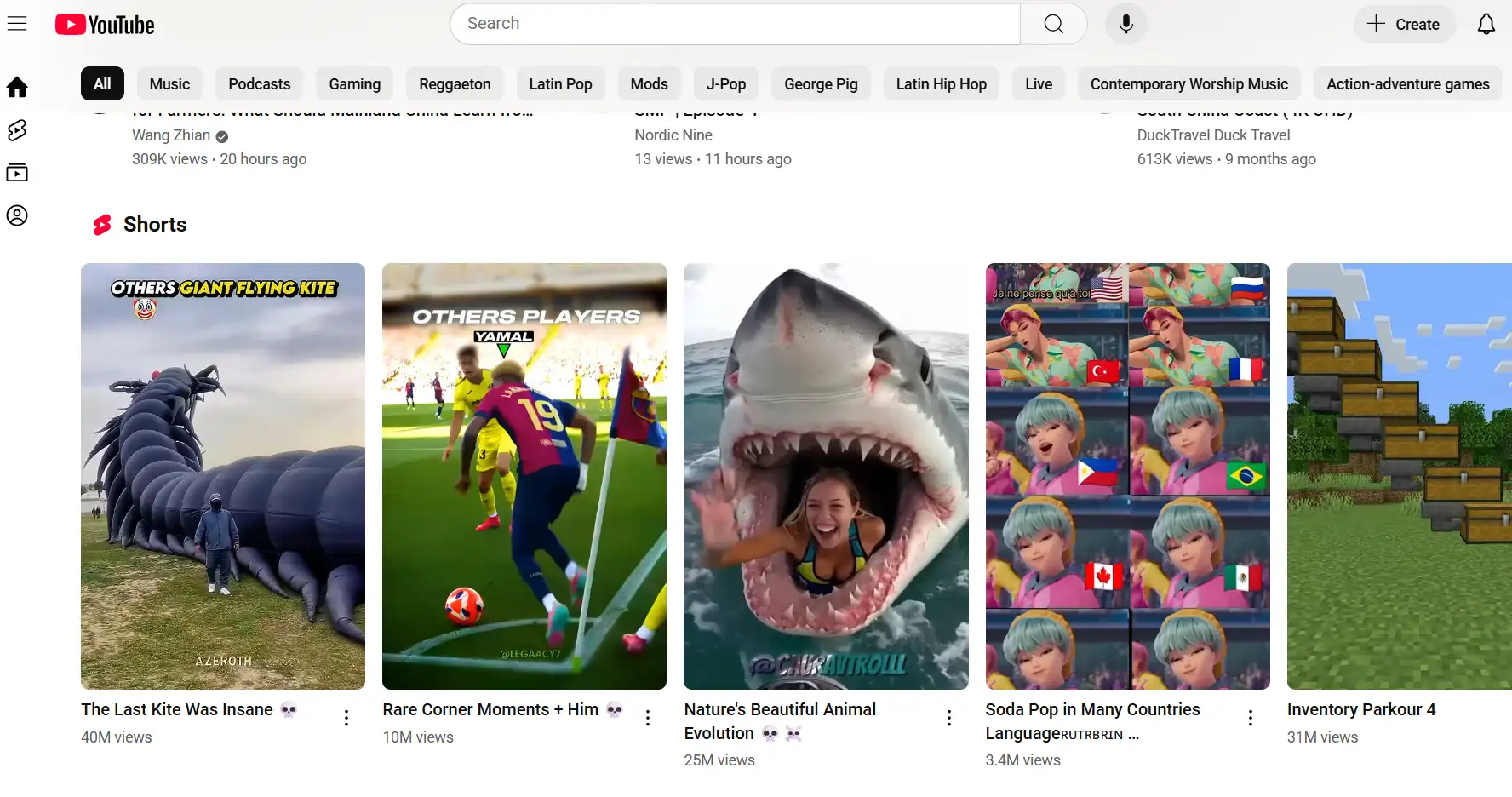The image size is (1512, 797).
Task: Click the 10M views text
Action: pos(418,737)
